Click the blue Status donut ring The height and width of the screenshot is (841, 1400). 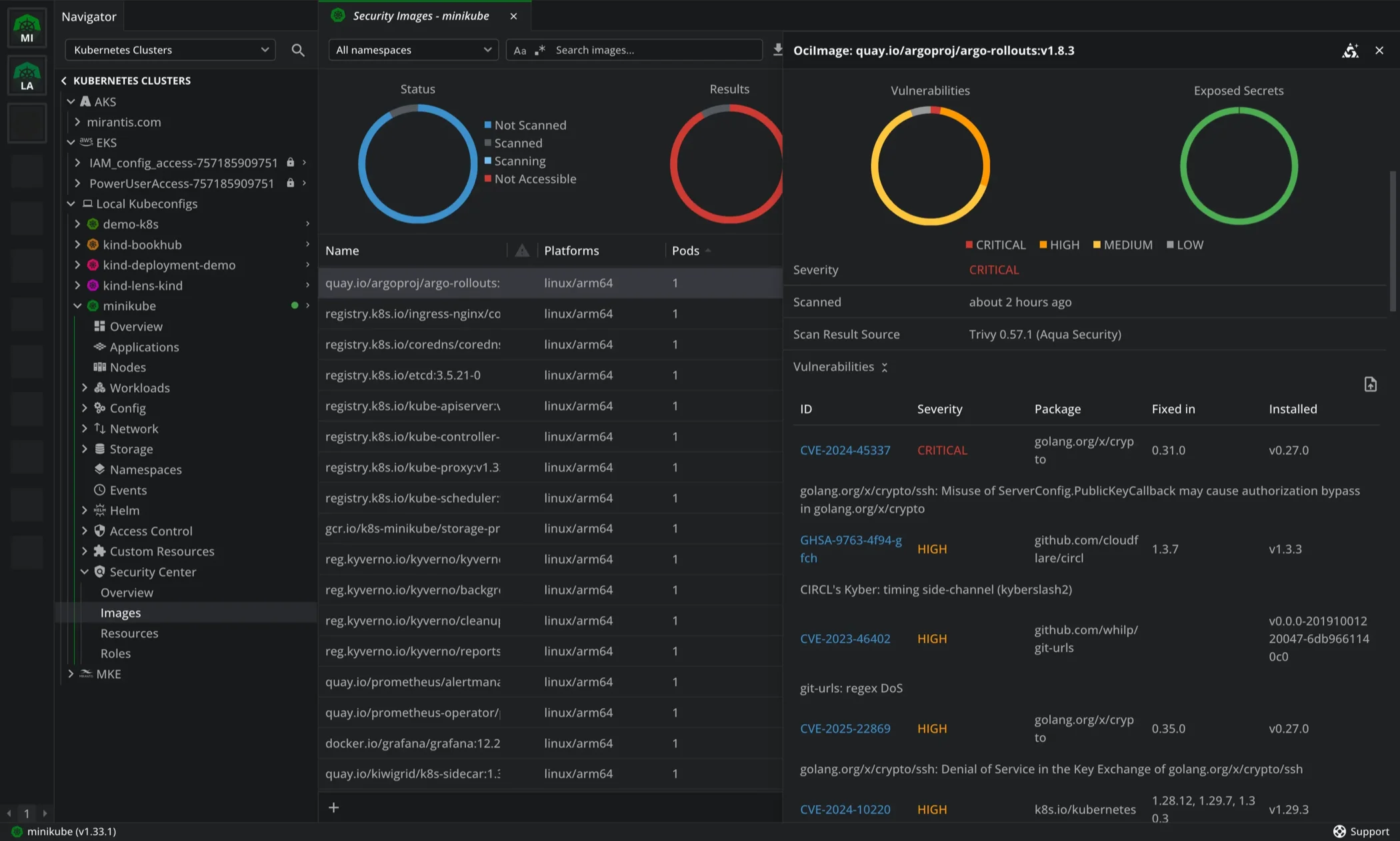362,165
